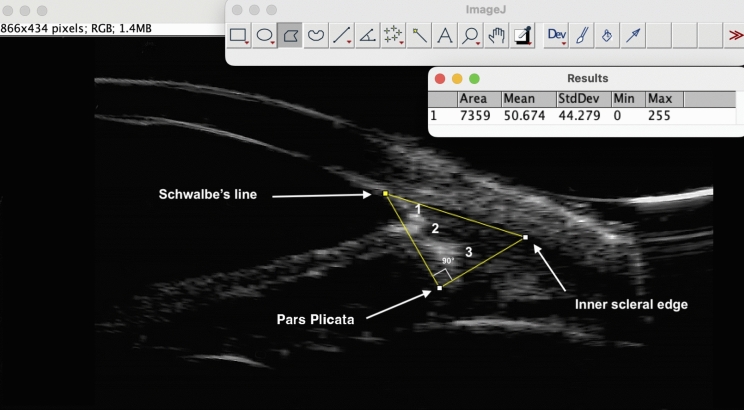
Task: Click the Min column header in Results
Action: [x=628, y=99]
